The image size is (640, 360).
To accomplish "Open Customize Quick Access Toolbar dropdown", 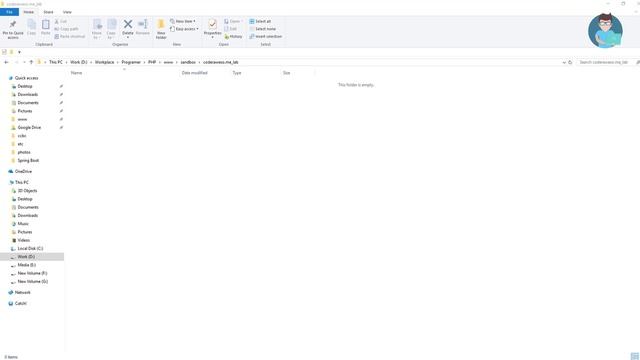I will [19, 52].
